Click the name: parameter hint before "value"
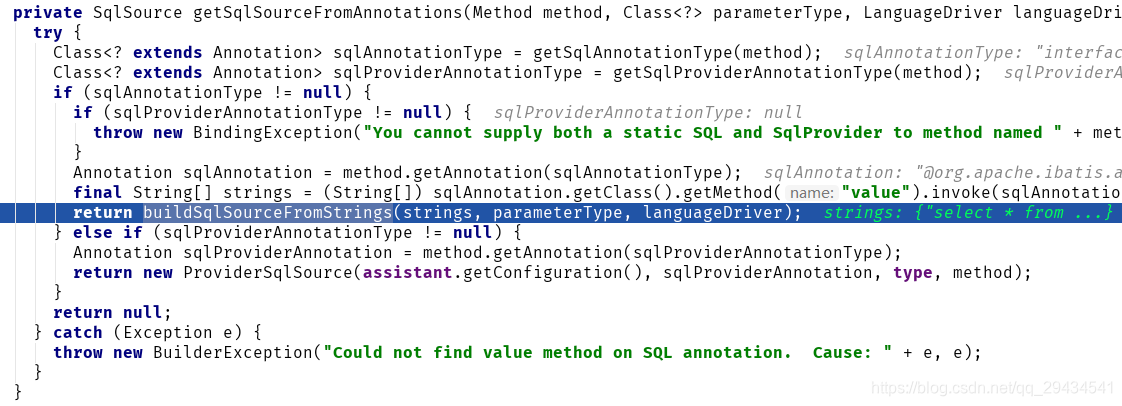The height and width of the screenshot is (406, 1122). pos(812,193)
